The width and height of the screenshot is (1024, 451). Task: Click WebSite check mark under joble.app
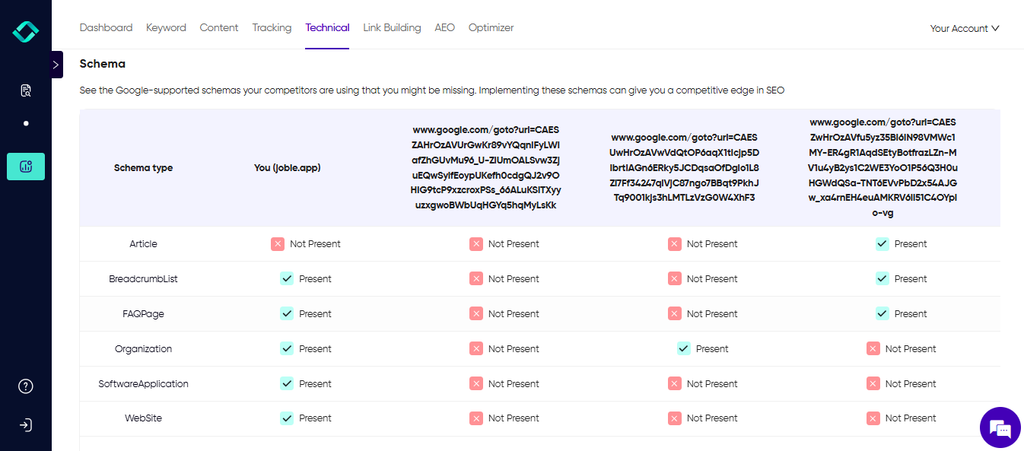pos(287,418)
